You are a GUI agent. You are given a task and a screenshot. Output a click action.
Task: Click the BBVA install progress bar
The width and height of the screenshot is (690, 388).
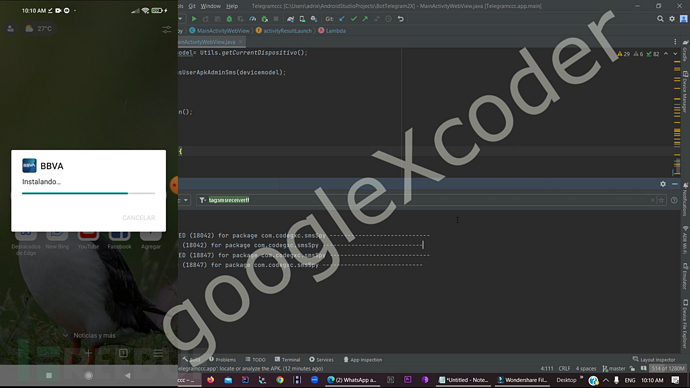tap(88, 193)
